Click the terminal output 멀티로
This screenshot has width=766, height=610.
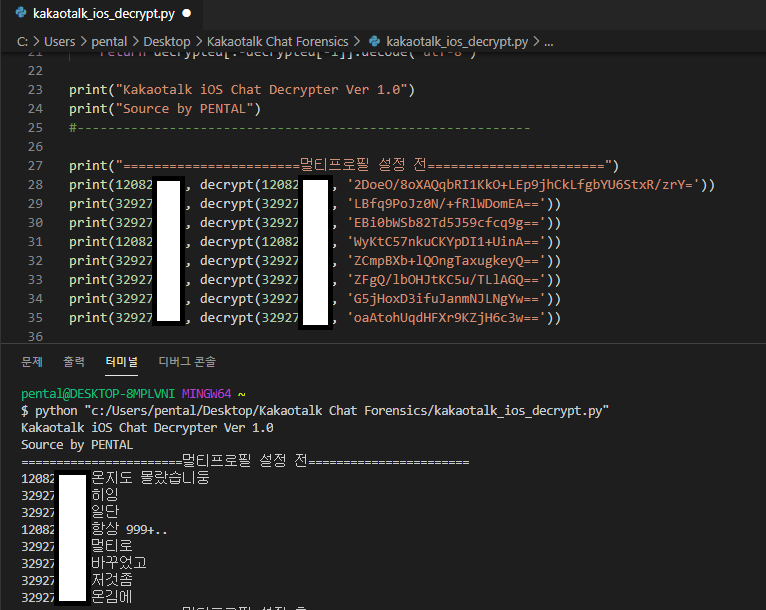tap(111, 546)
